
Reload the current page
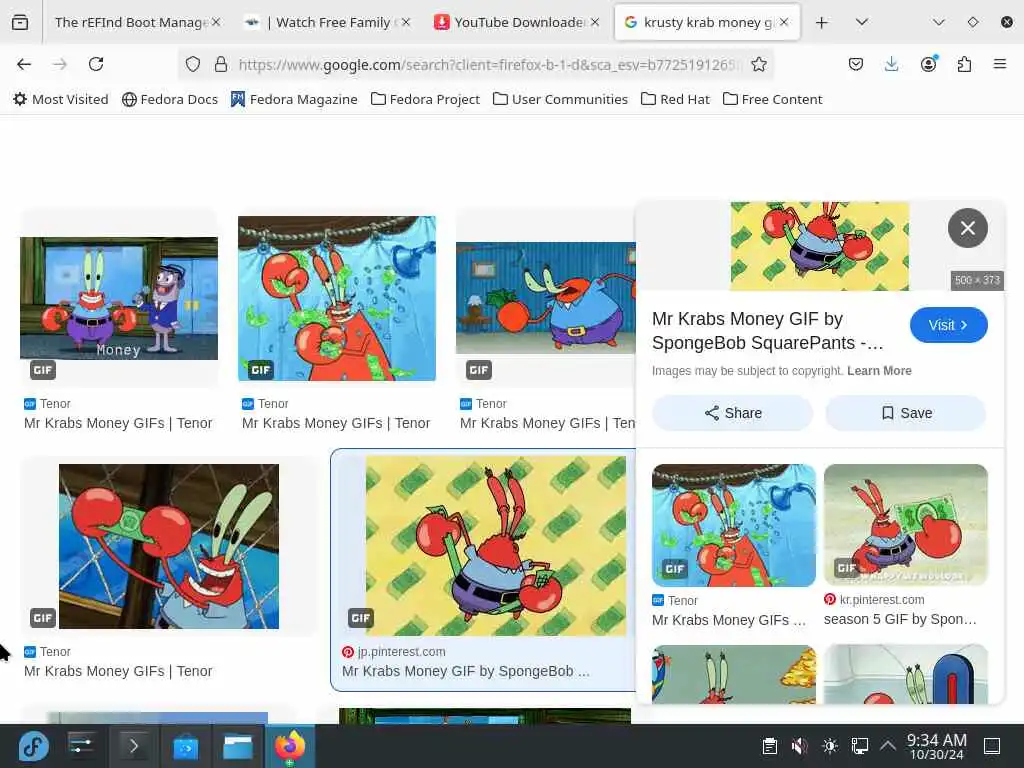coord(96,64)
